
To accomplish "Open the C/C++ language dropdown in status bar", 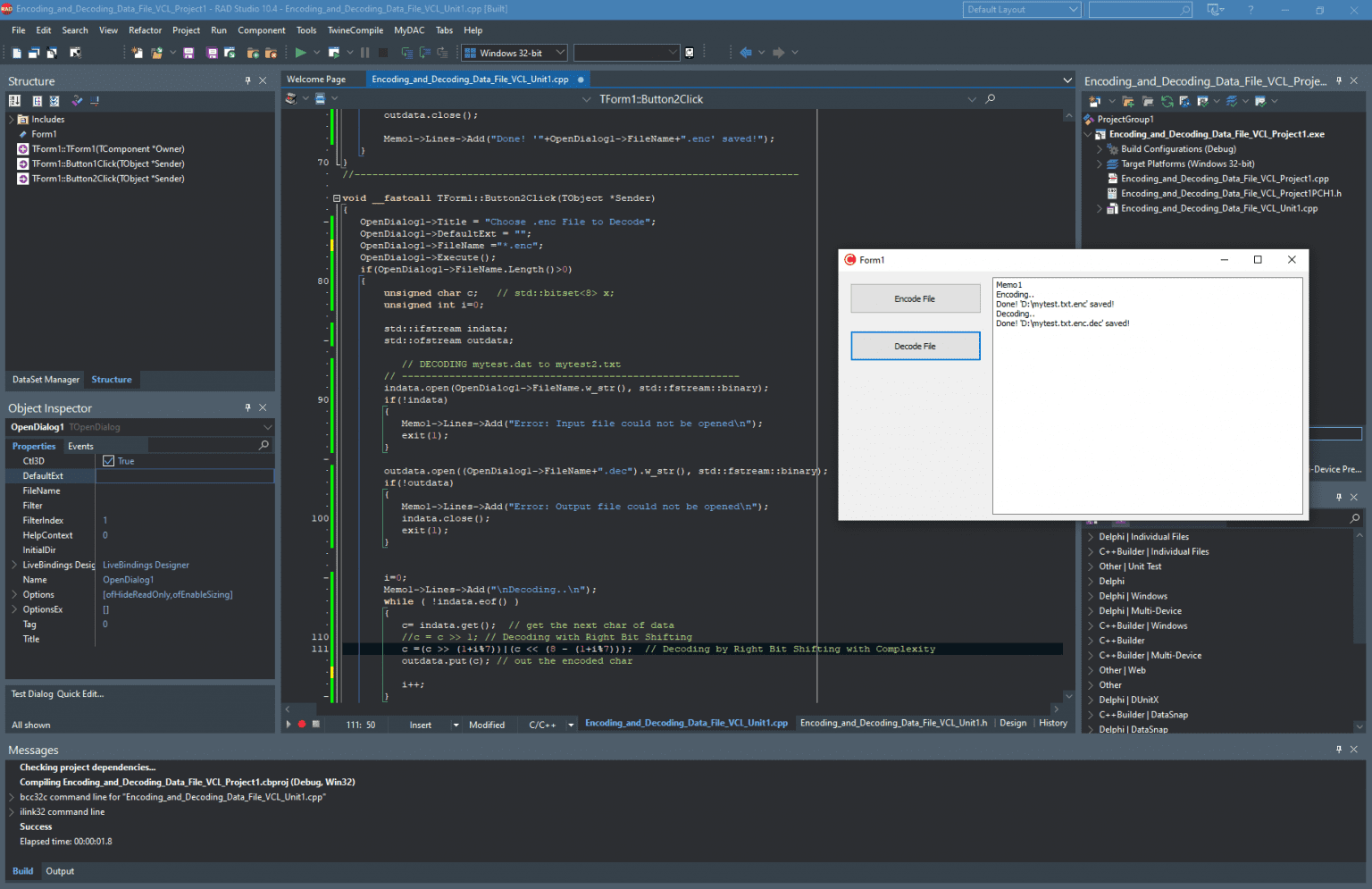I will click(x=571, y=725).
